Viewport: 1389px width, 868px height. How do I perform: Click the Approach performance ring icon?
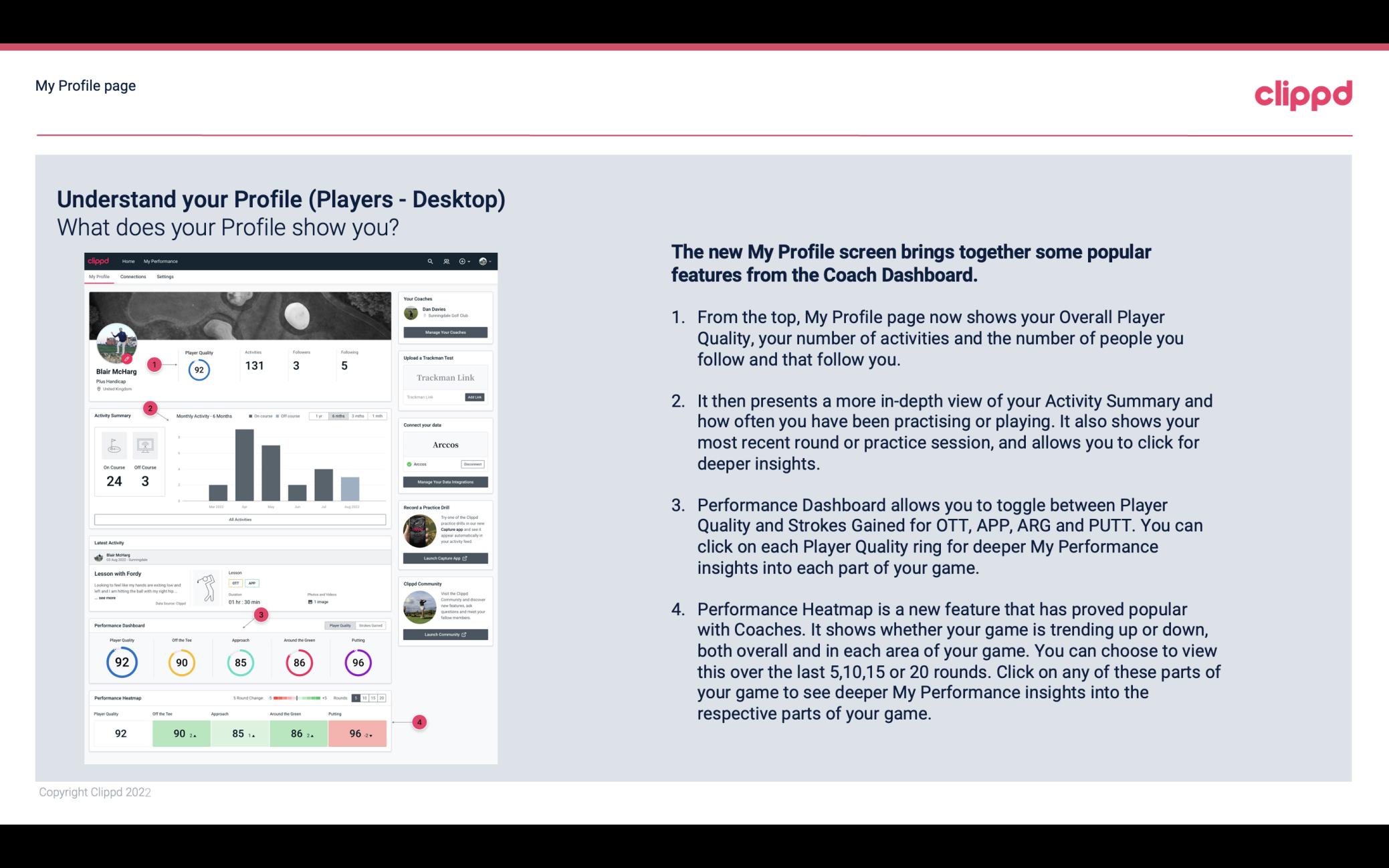point(240,662)
